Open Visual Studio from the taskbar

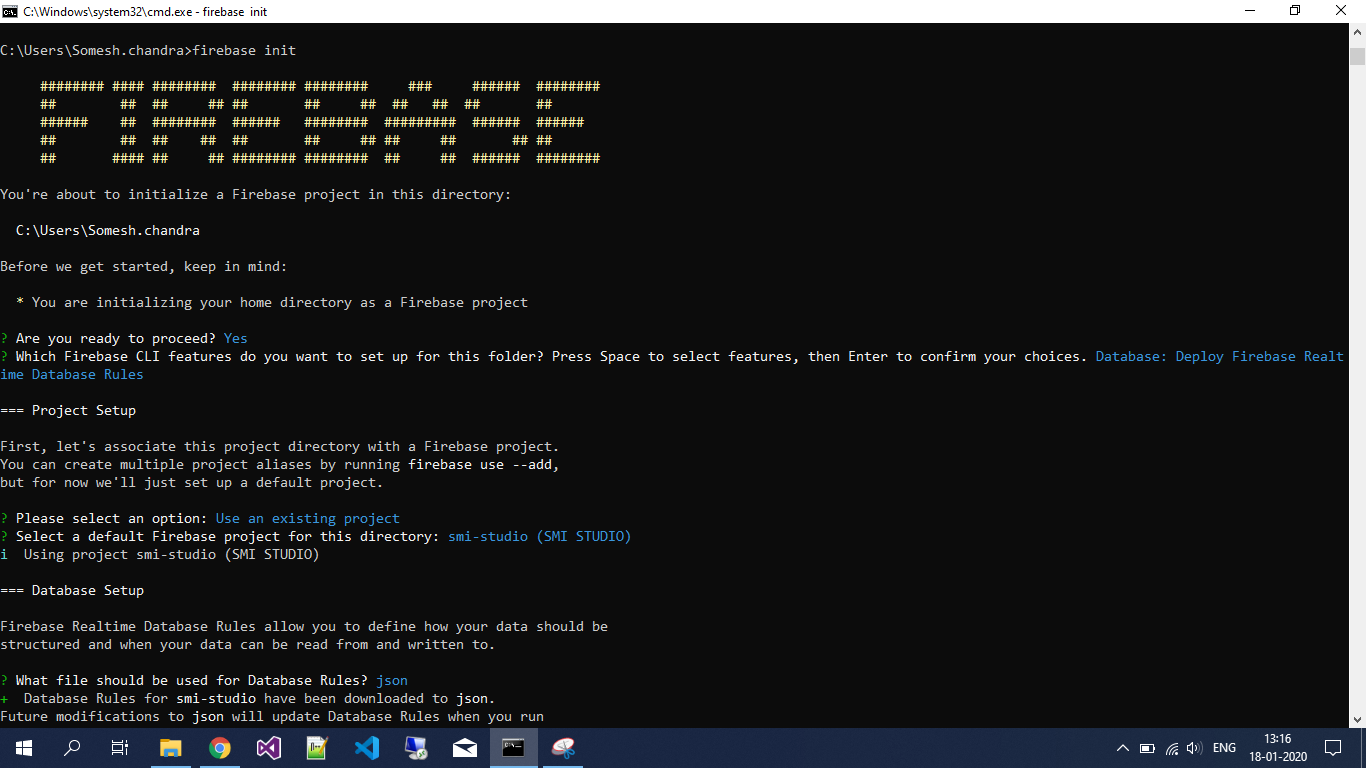[x=268, y=747]
